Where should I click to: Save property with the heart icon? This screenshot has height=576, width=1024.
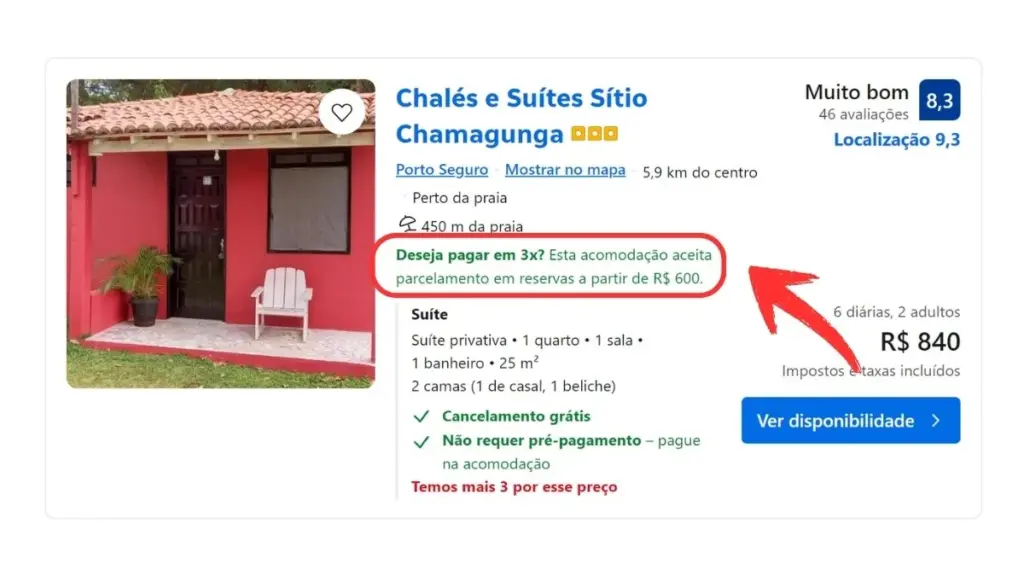point(342,112)
